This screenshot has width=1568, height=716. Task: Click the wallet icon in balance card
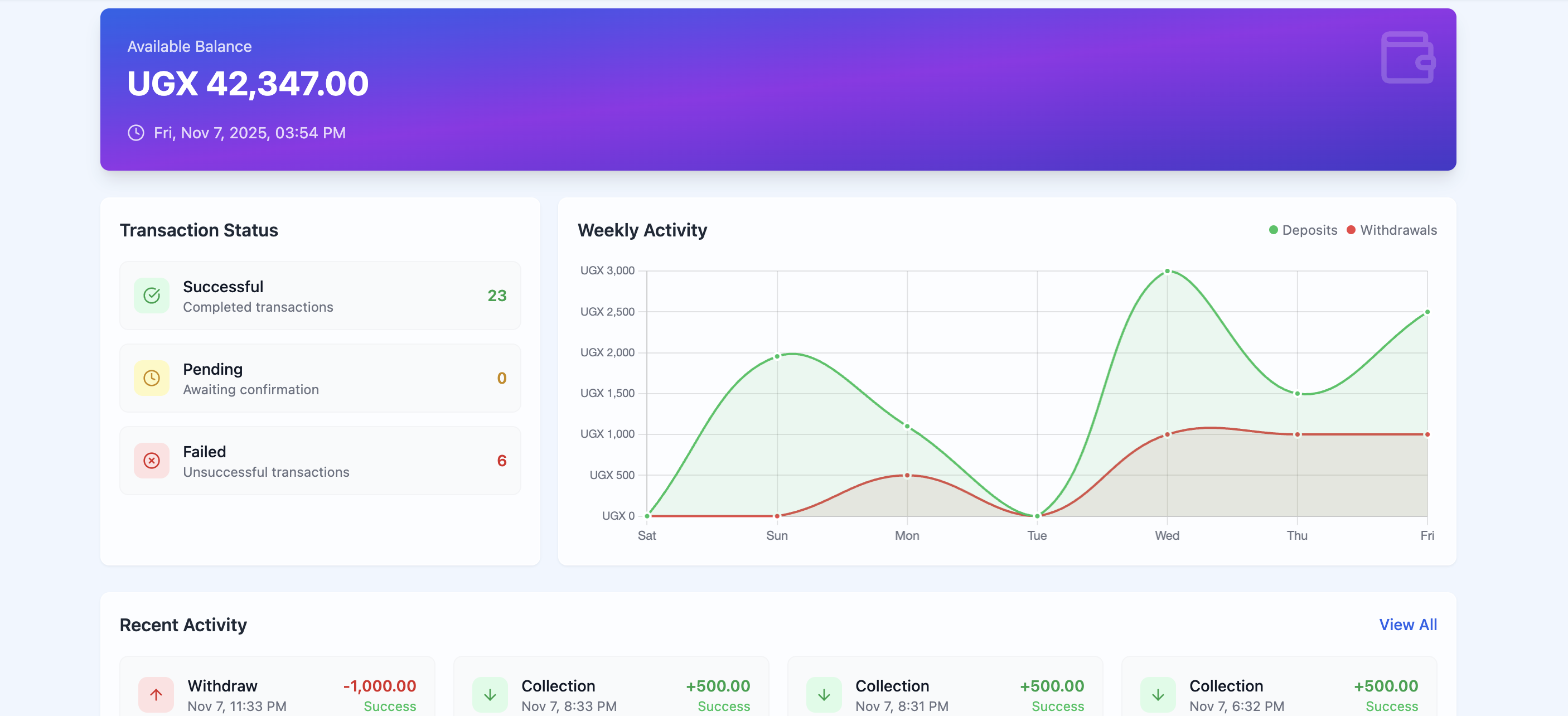pyautogui.click(x=1407, y=57)
